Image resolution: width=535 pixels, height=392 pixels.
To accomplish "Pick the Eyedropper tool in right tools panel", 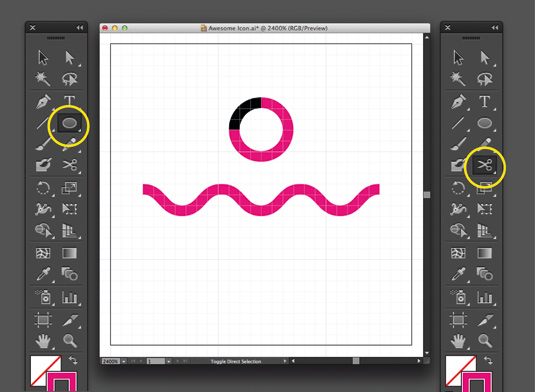I will point(458,274).
